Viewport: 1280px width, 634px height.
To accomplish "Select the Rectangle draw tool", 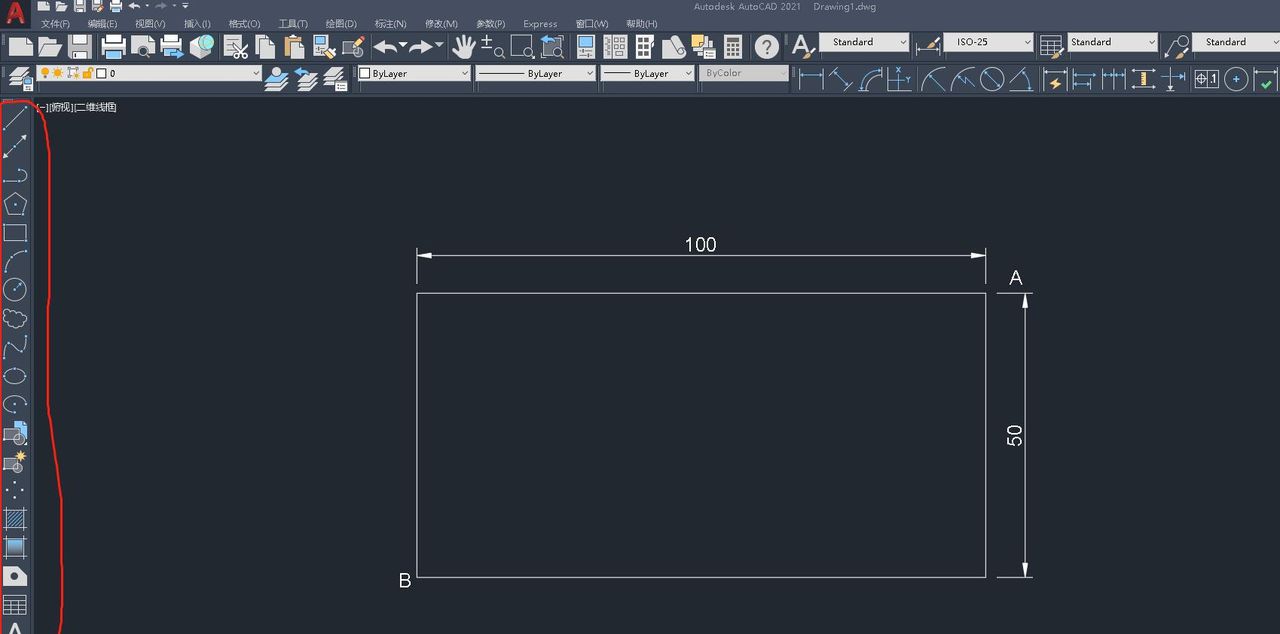I will (x=15, y=233).
